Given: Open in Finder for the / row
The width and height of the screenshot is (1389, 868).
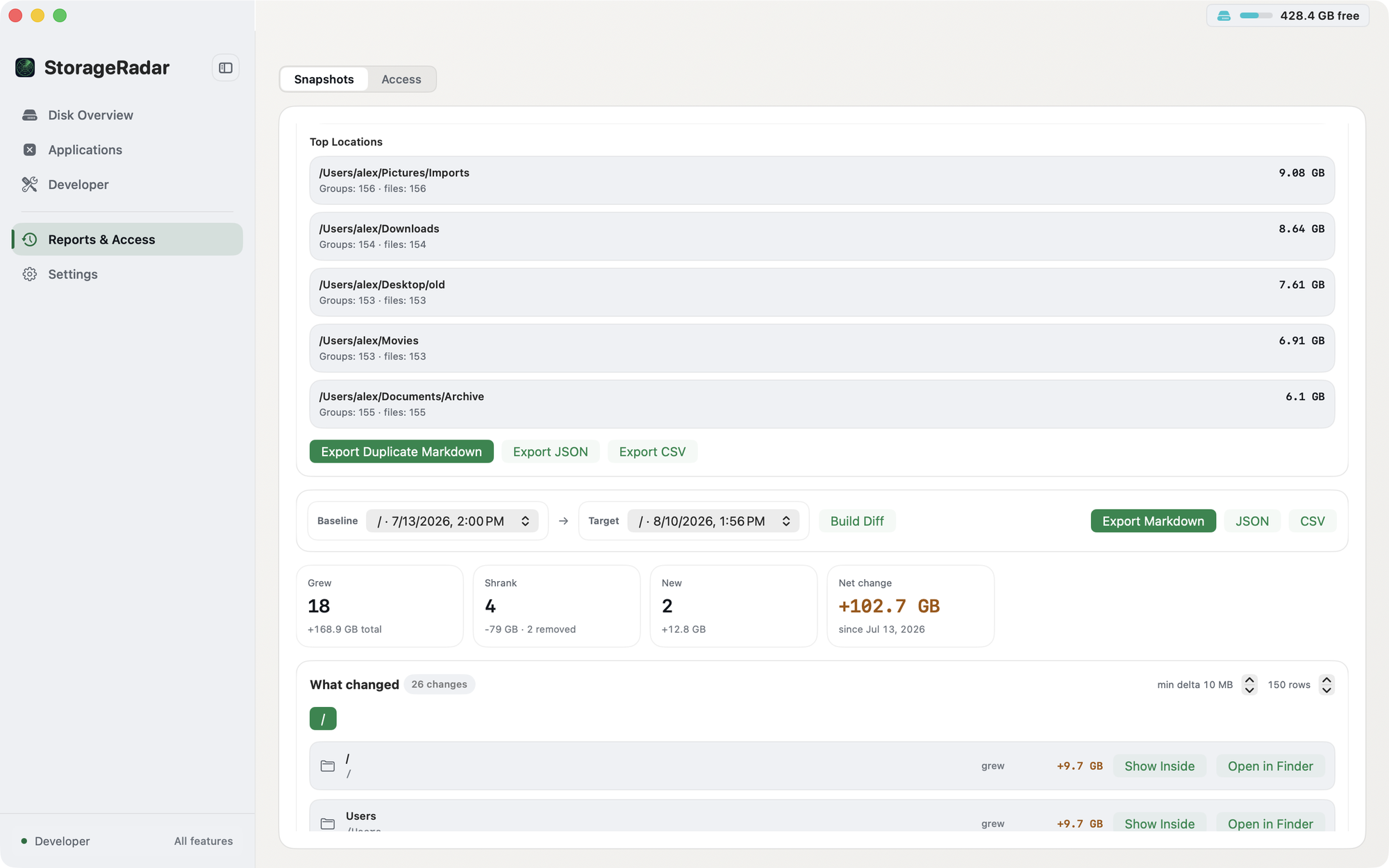Looking at the screenshot, I should click(x=1270, y=766).
